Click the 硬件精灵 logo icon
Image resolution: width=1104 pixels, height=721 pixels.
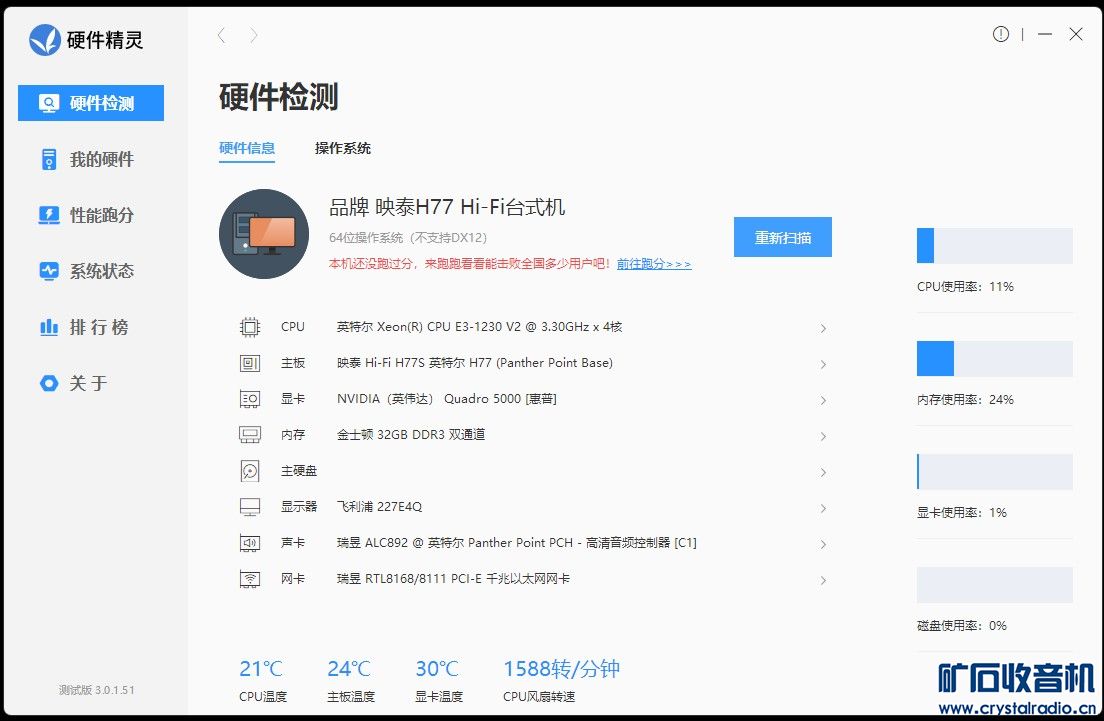pos(44,39)
